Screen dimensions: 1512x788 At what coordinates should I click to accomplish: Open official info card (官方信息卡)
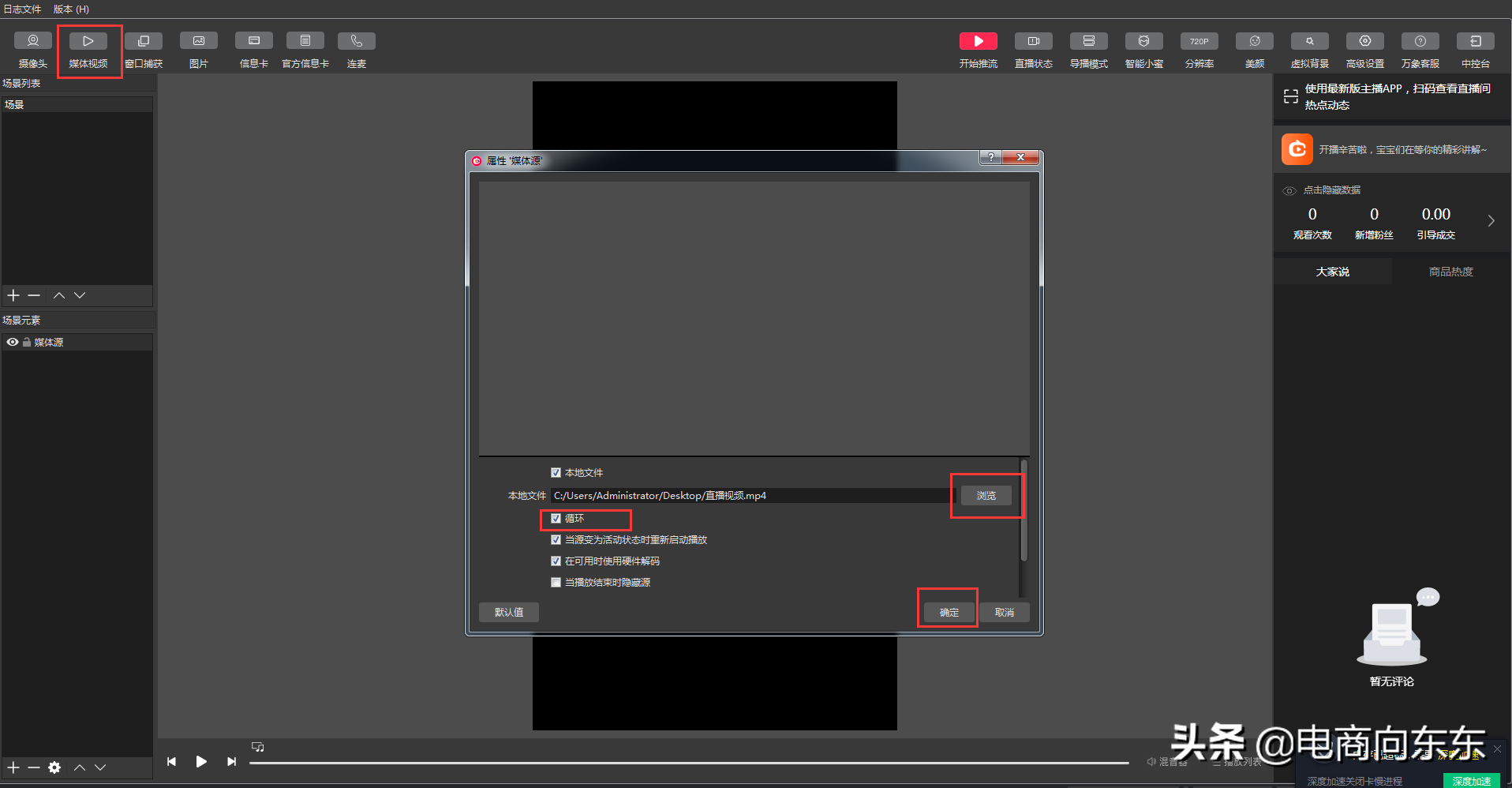point(305,51)
